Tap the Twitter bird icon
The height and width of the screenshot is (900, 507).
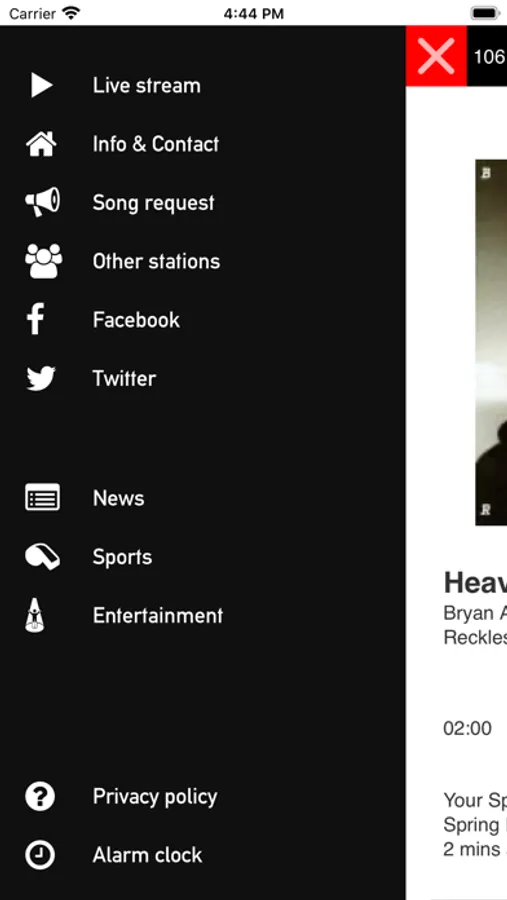point(41,379)
